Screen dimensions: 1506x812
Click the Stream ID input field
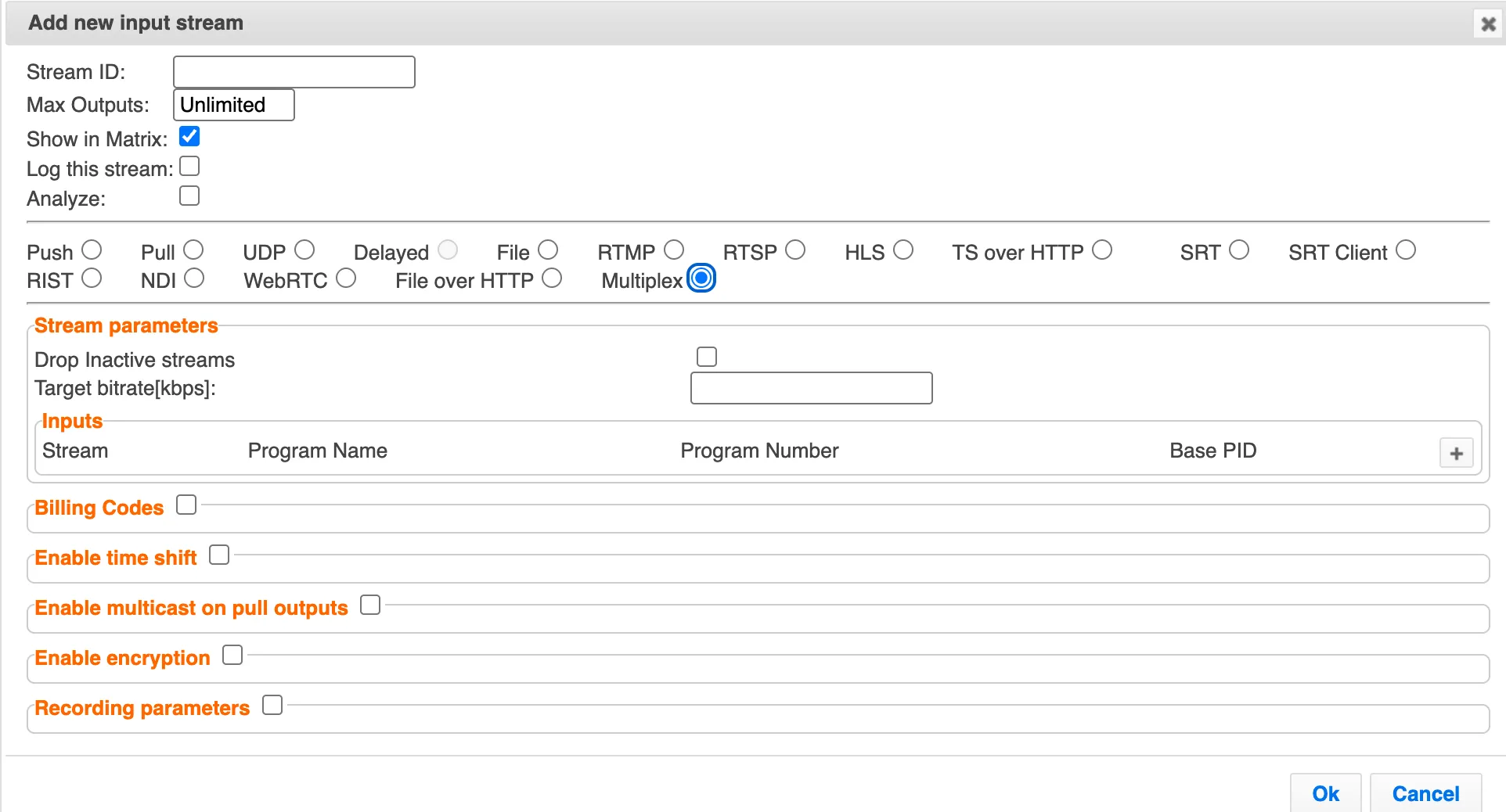tap(294, 72)
